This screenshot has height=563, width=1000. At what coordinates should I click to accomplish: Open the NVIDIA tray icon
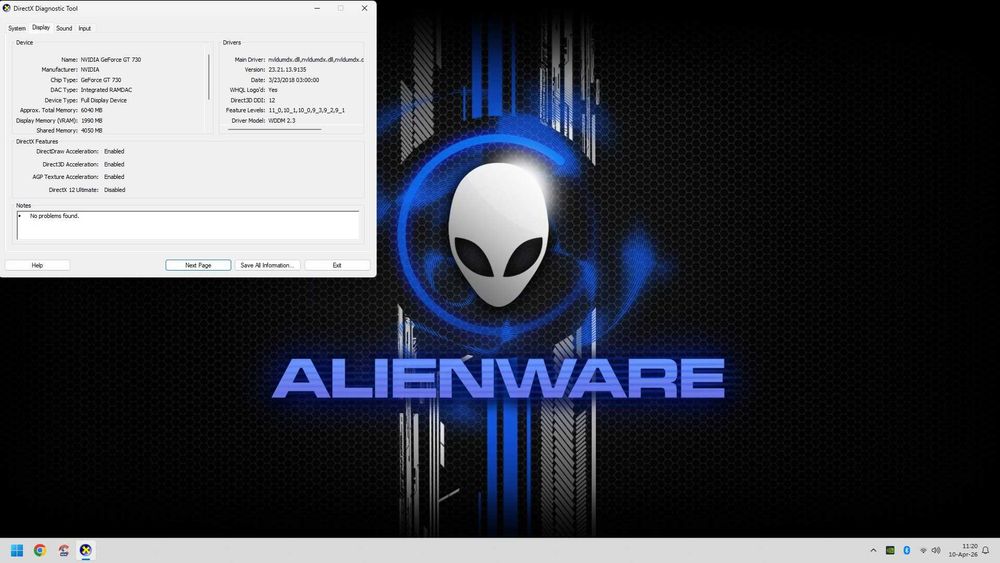(x=890, y=550)
